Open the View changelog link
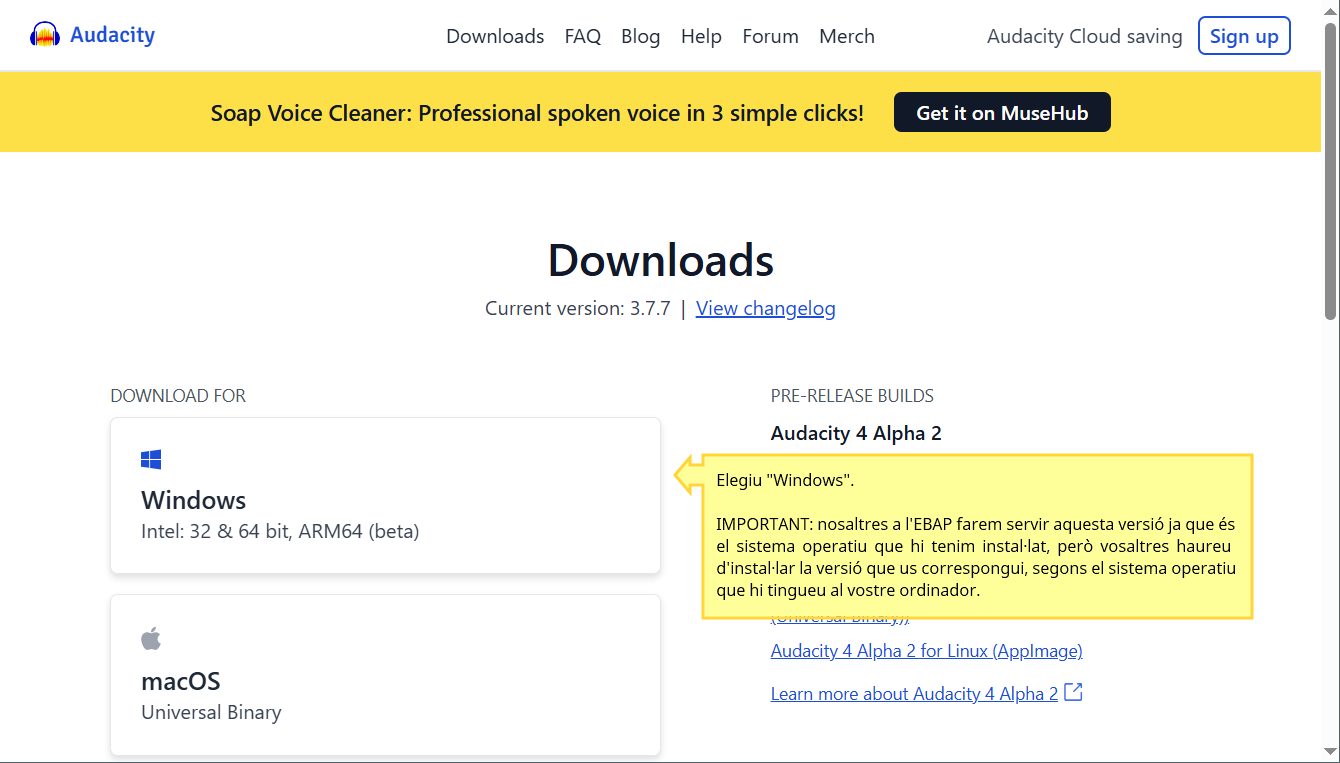 tap(765, 308)
